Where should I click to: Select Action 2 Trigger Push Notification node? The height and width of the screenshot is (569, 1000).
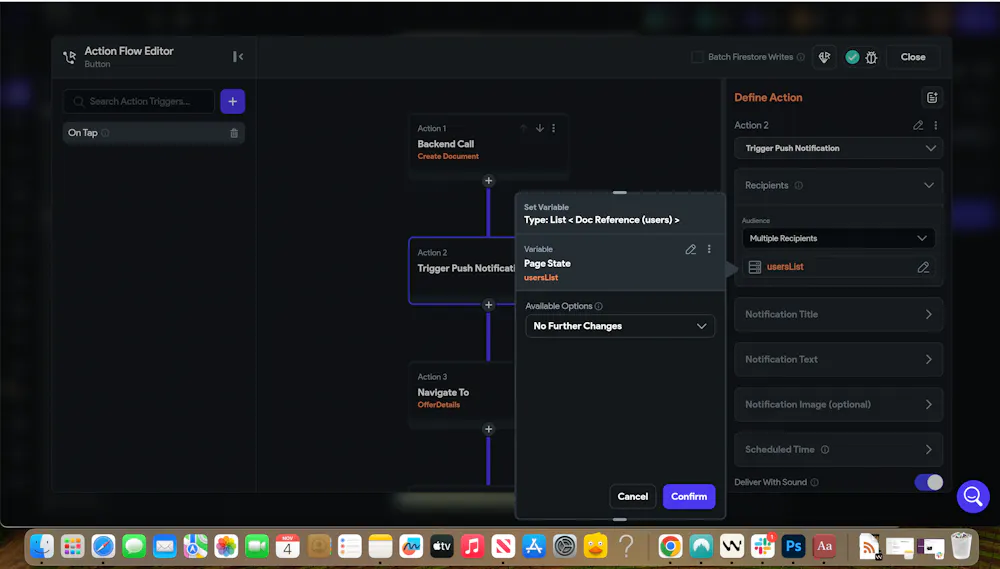click(462, 269)
